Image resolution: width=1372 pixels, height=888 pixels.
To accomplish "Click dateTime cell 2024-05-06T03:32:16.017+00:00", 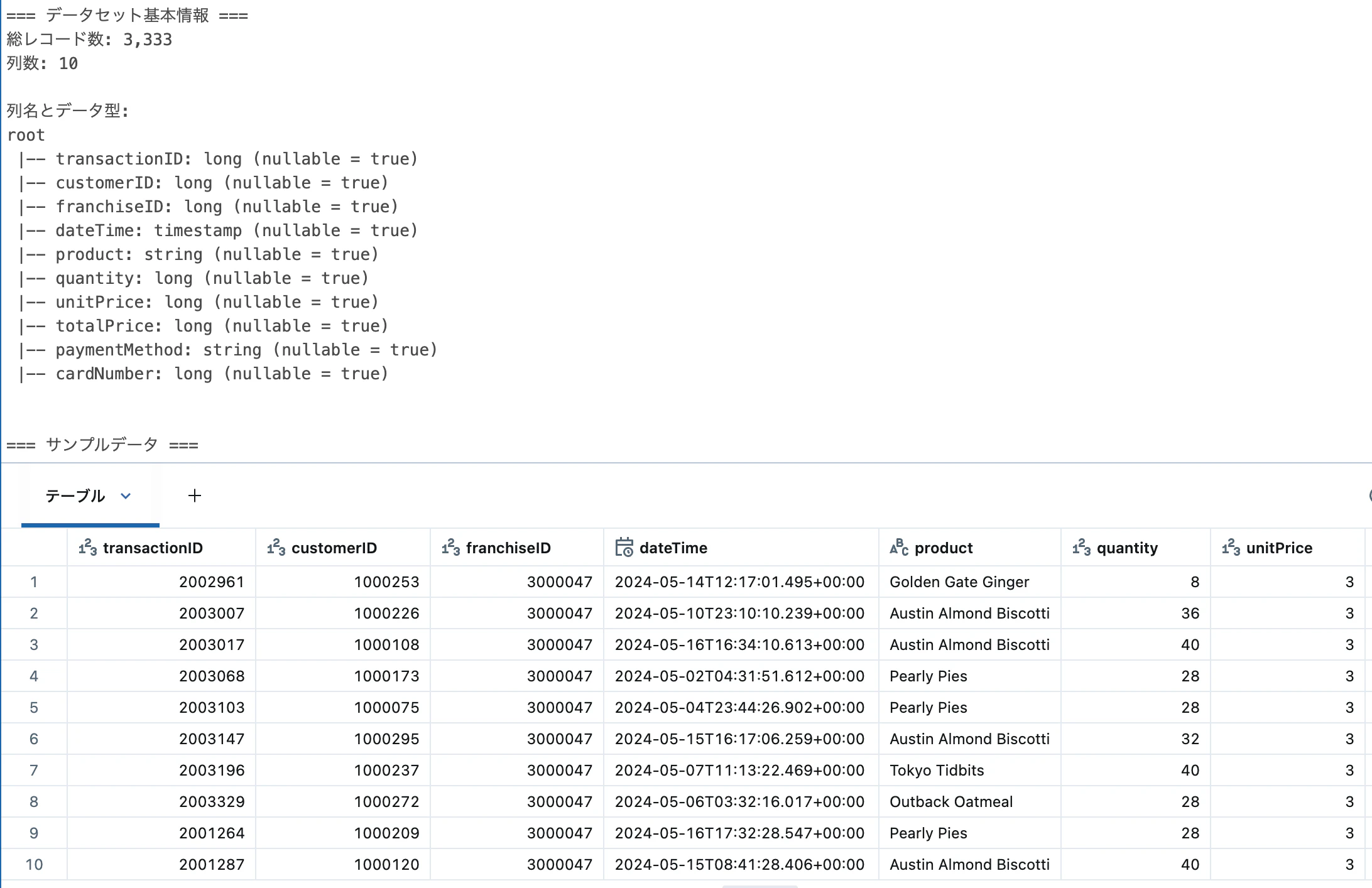I will coord(741,801).
